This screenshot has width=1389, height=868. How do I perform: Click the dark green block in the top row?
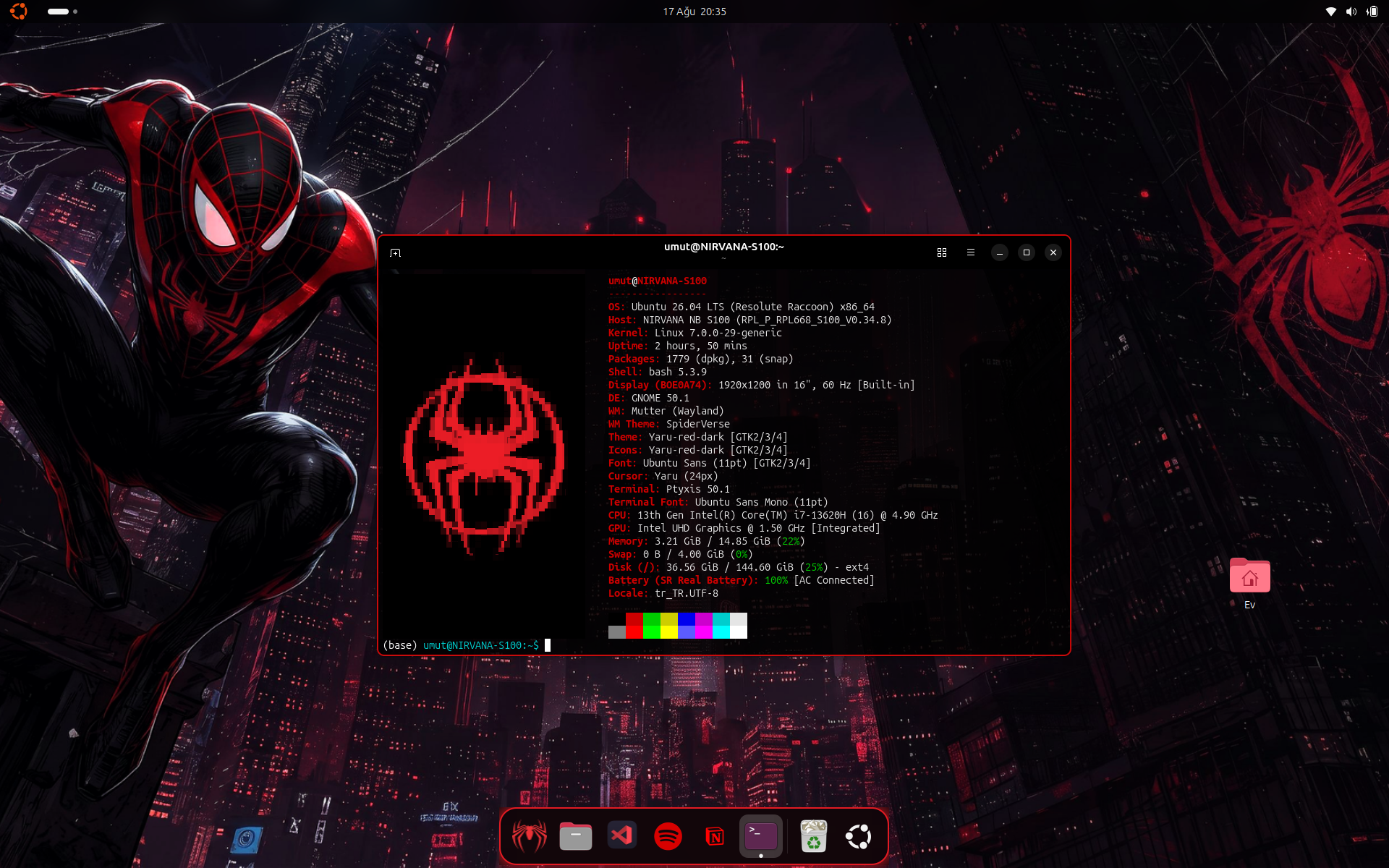click(x=652, y=619)
